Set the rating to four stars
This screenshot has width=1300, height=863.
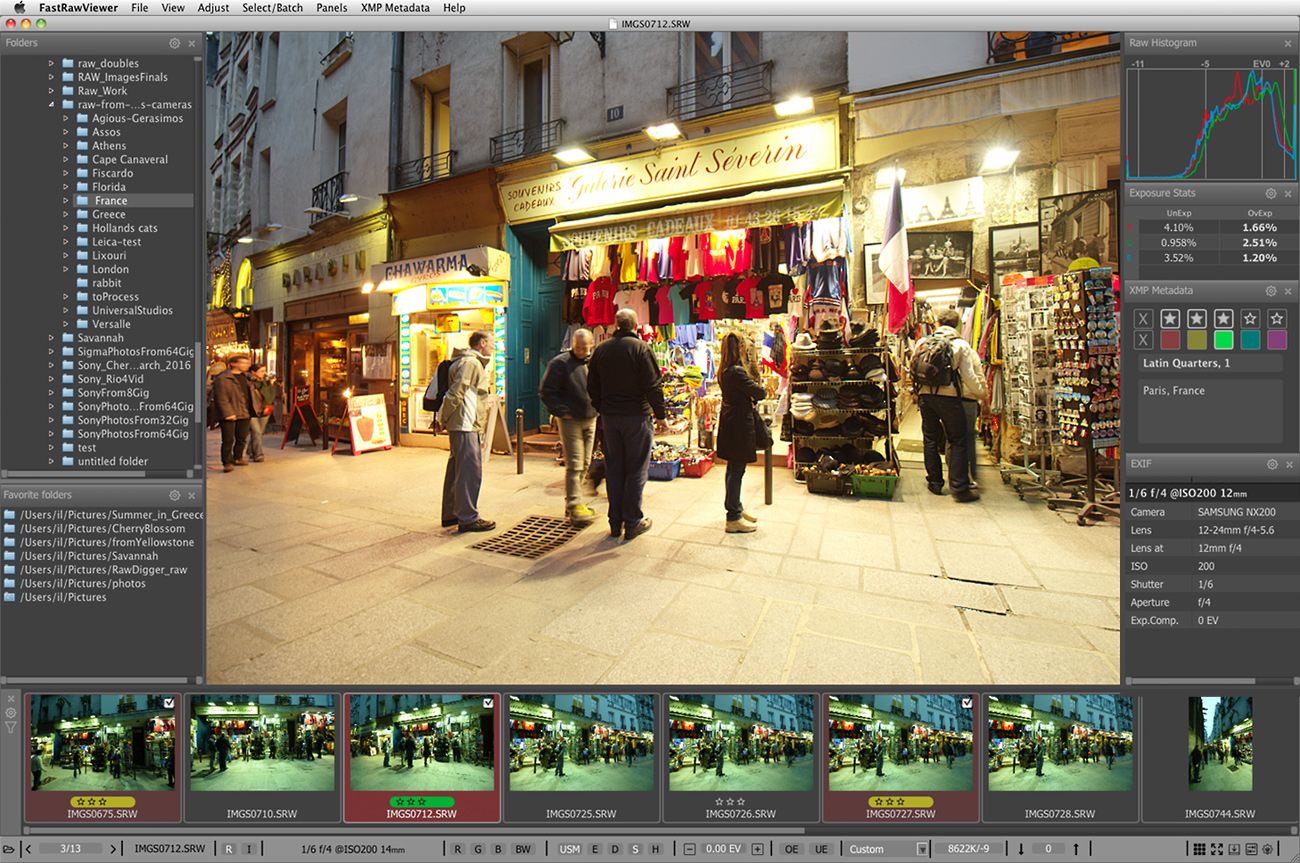click(1250, 318)
